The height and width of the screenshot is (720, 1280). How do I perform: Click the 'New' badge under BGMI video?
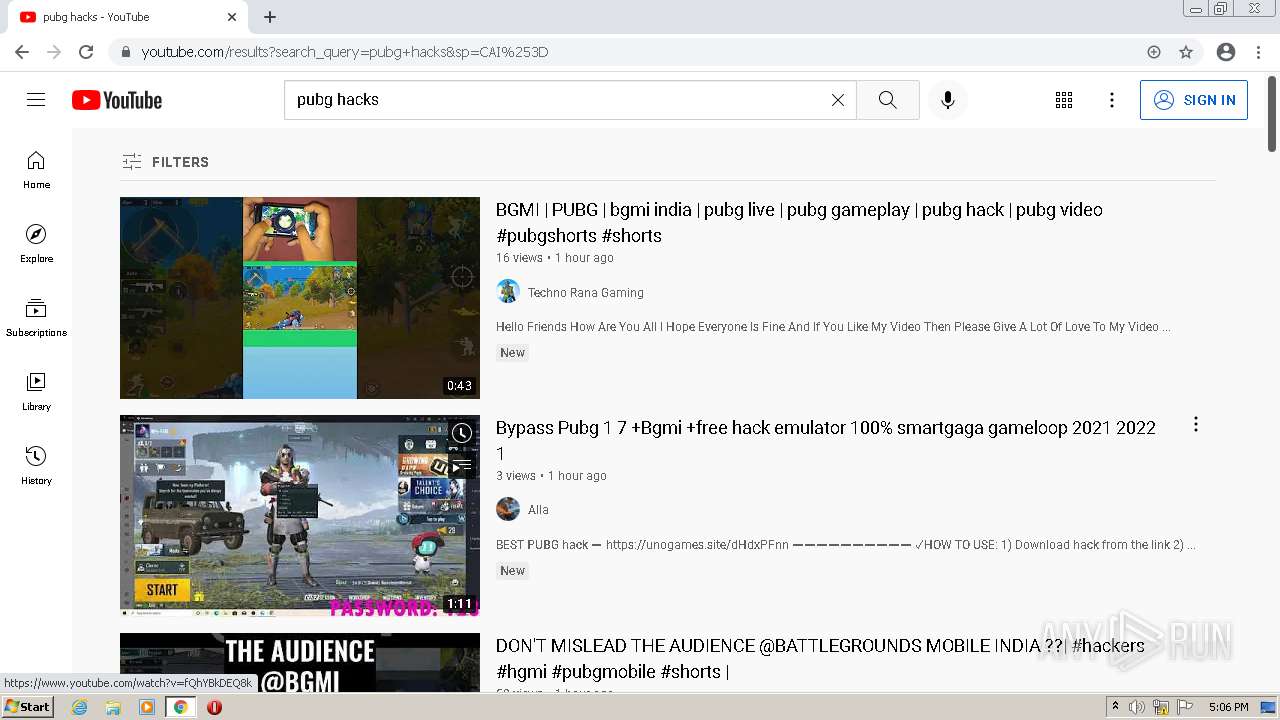point(513,352)
